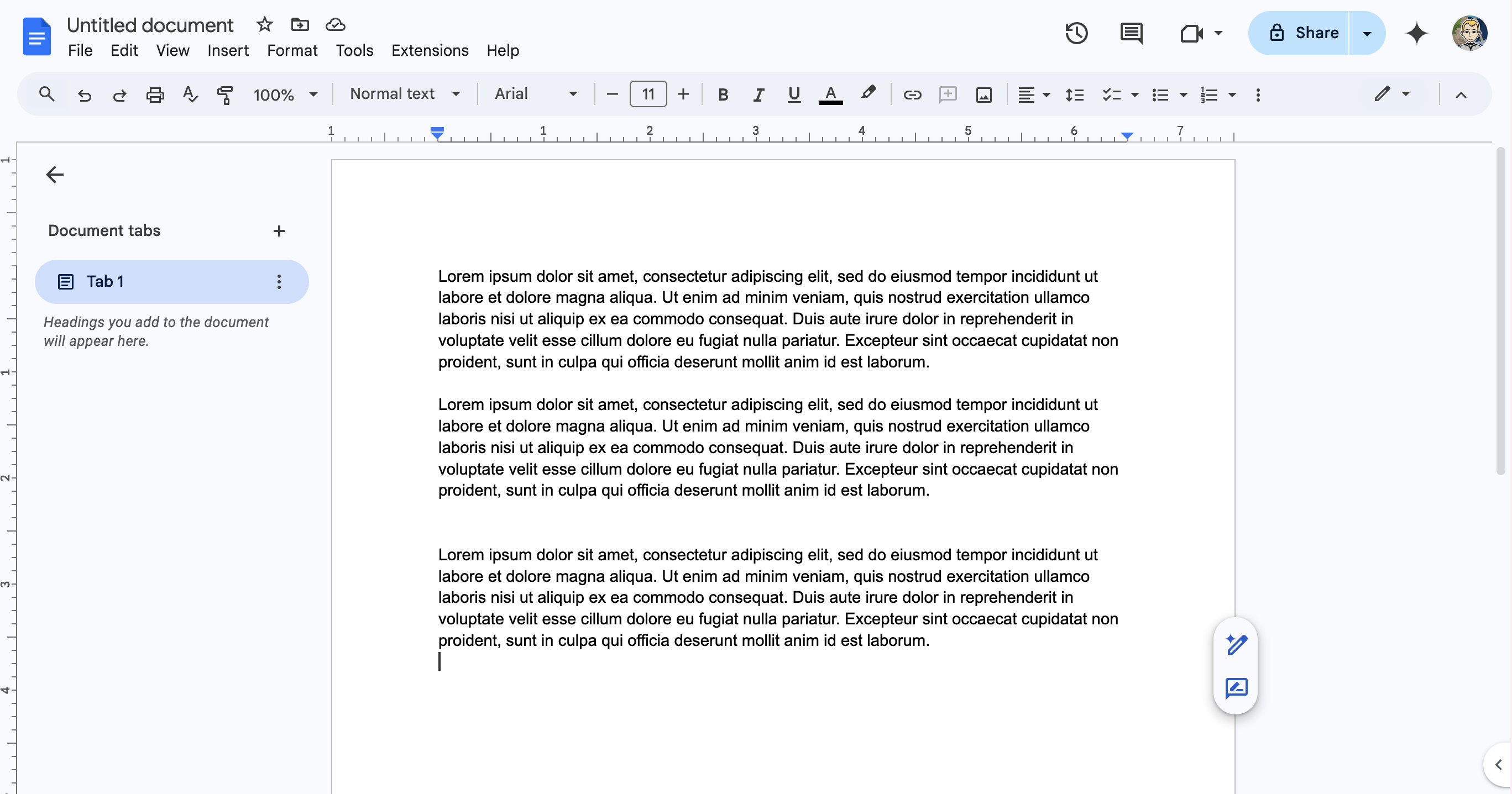Click the search menus magnifier icon

point(46,94)
